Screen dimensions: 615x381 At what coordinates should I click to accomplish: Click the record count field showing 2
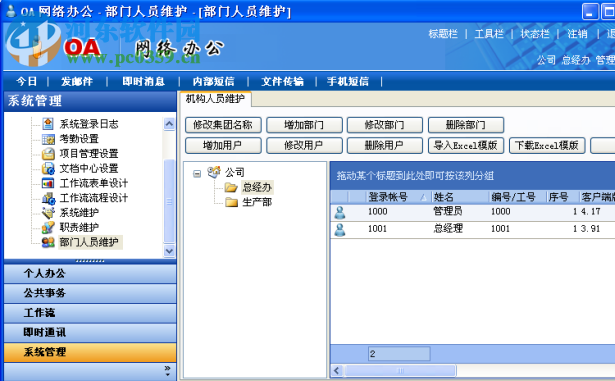399,354
